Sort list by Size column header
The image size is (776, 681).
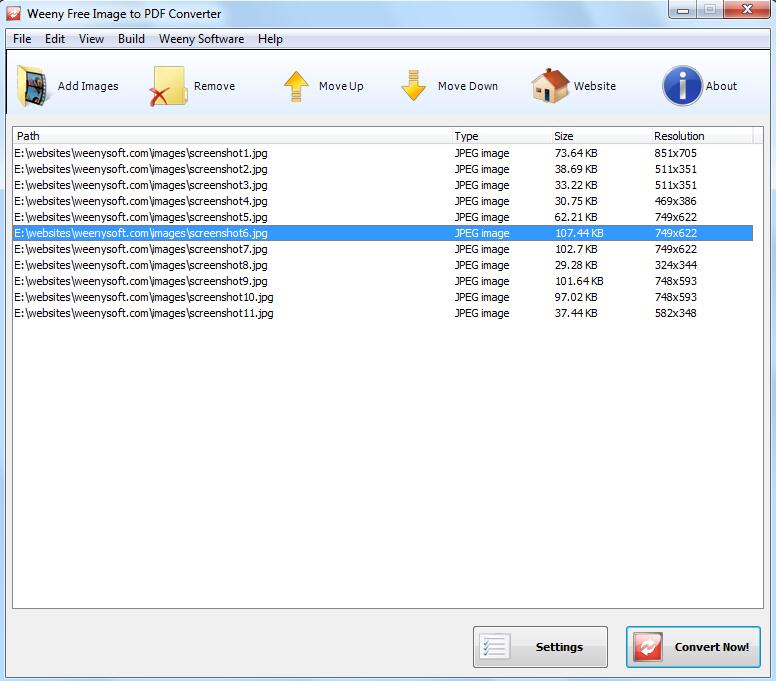pyautogui.click(x=598, y=136)
